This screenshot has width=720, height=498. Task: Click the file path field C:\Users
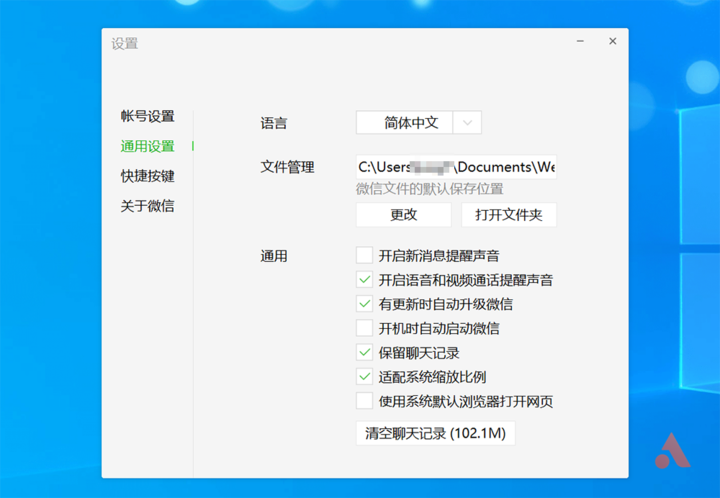pyautogui.click(x=456, y=167)
